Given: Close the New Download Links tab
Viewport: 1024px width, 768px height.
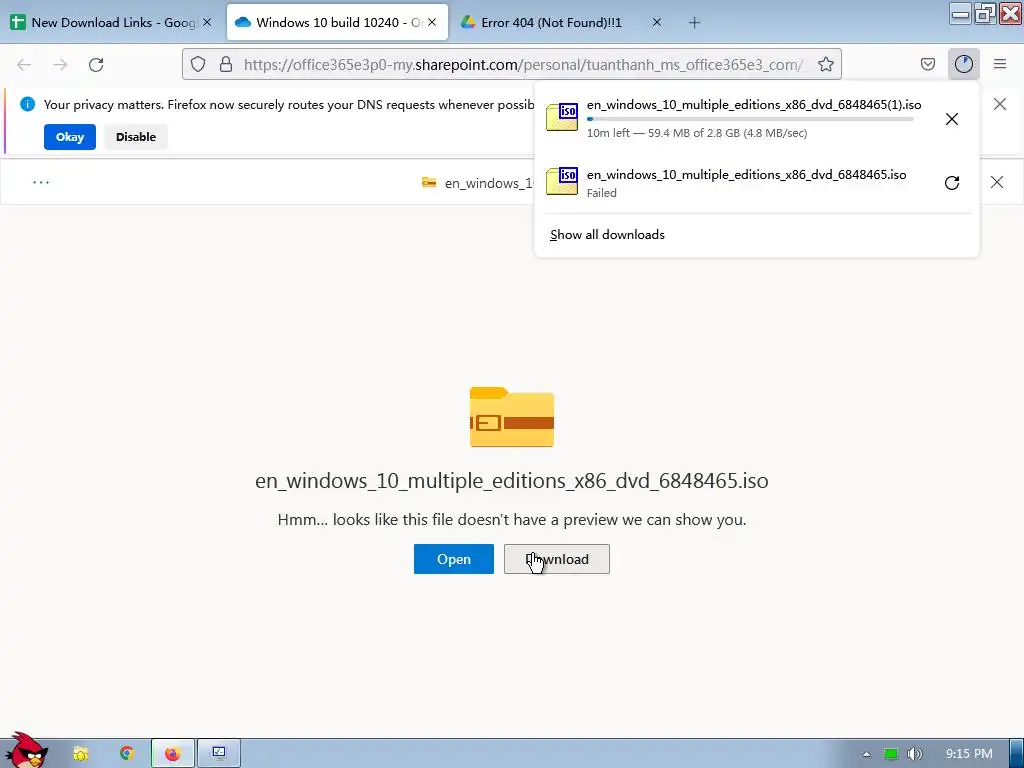Looking at the screenshot, I should pyautogui.click(x=207, y=22).
